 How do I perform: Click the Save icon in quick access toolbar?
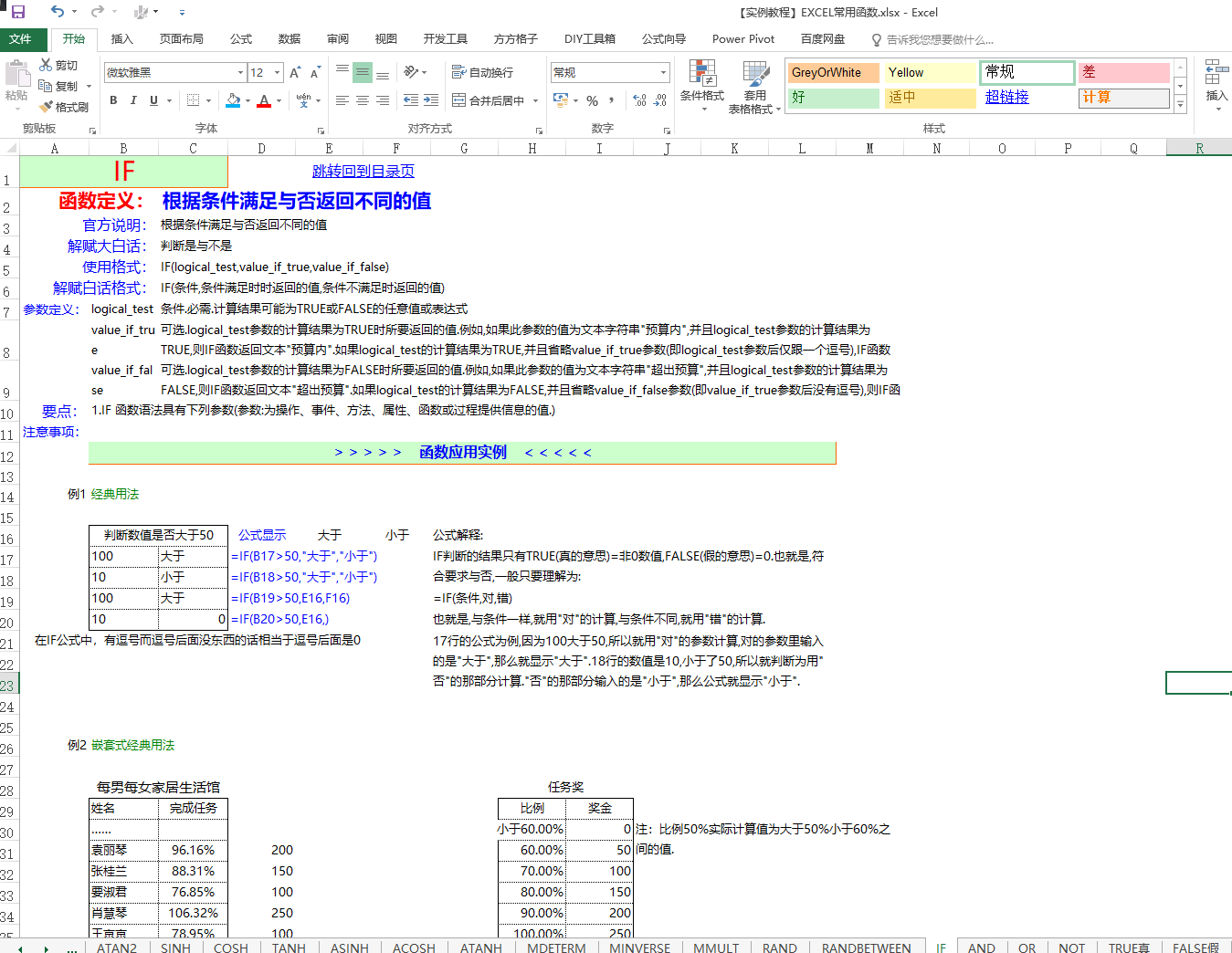(18, 12)
